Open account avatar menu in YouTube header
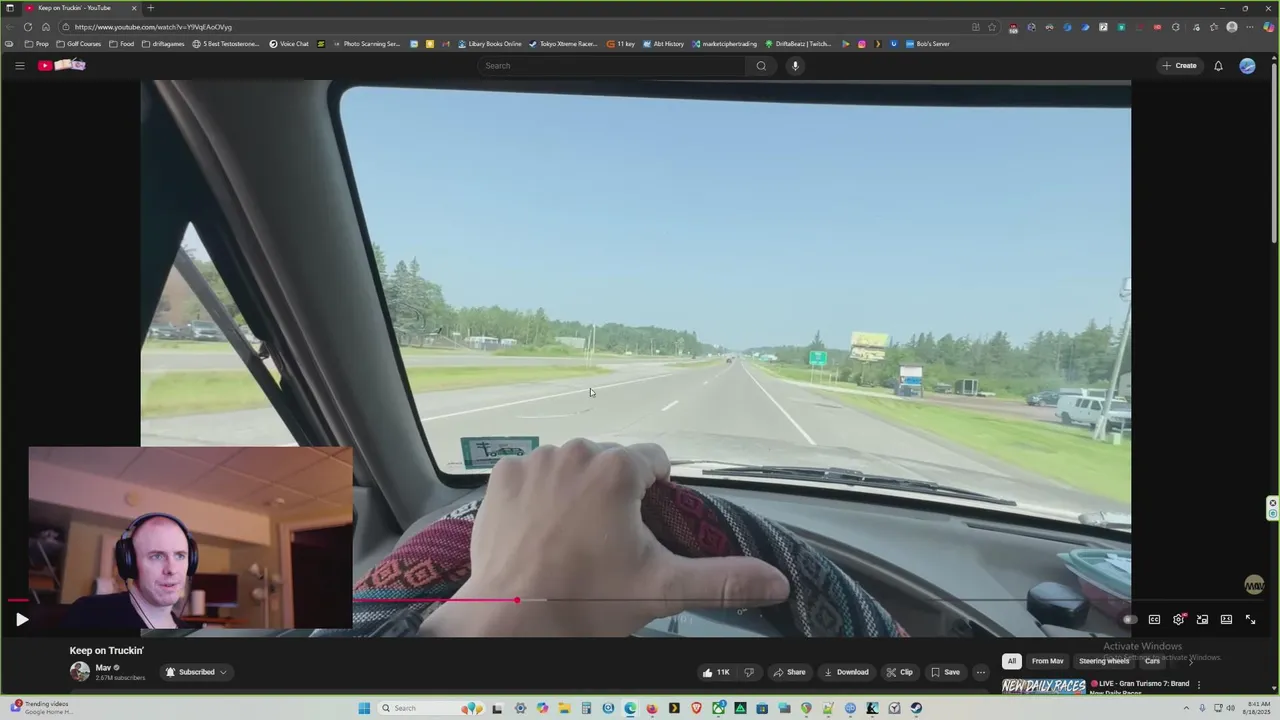 1247,66
